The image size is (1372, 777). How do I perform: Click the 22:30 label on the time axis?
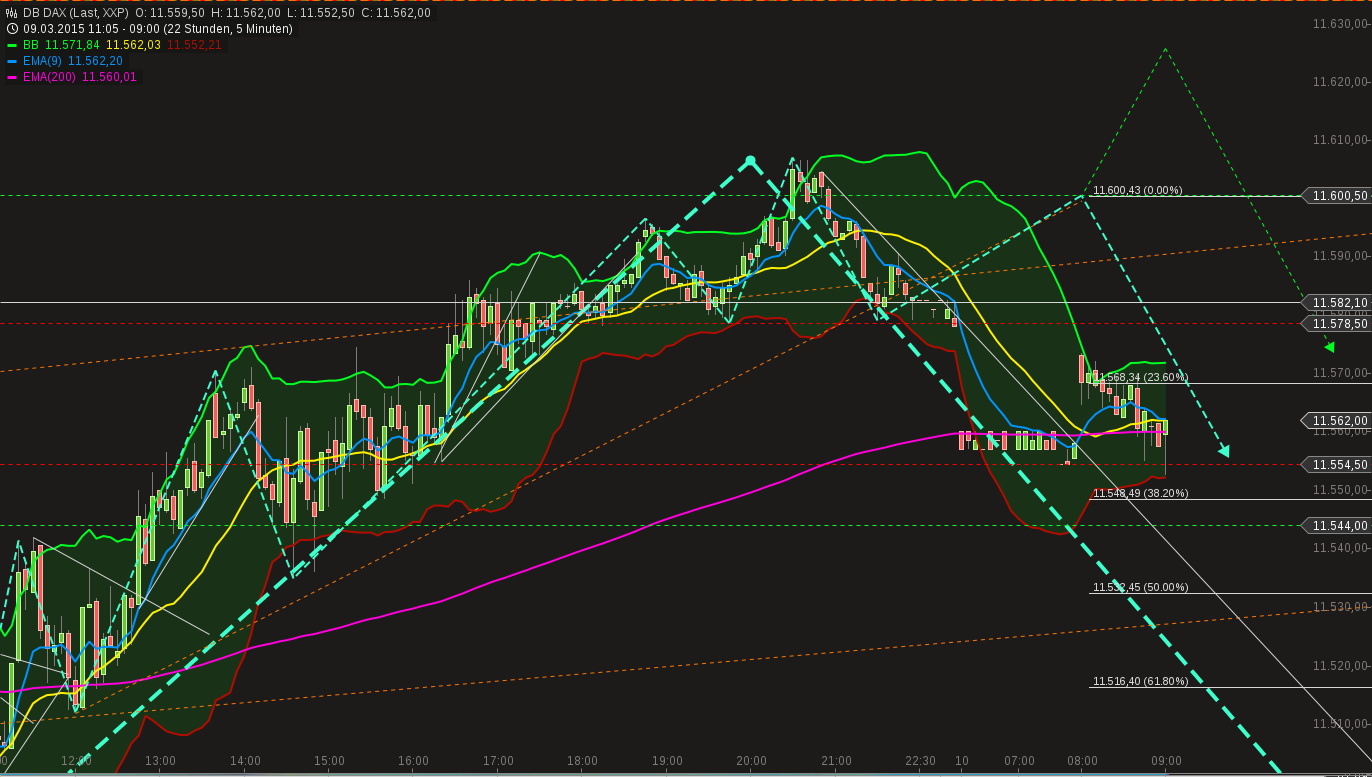coord(920,761)
